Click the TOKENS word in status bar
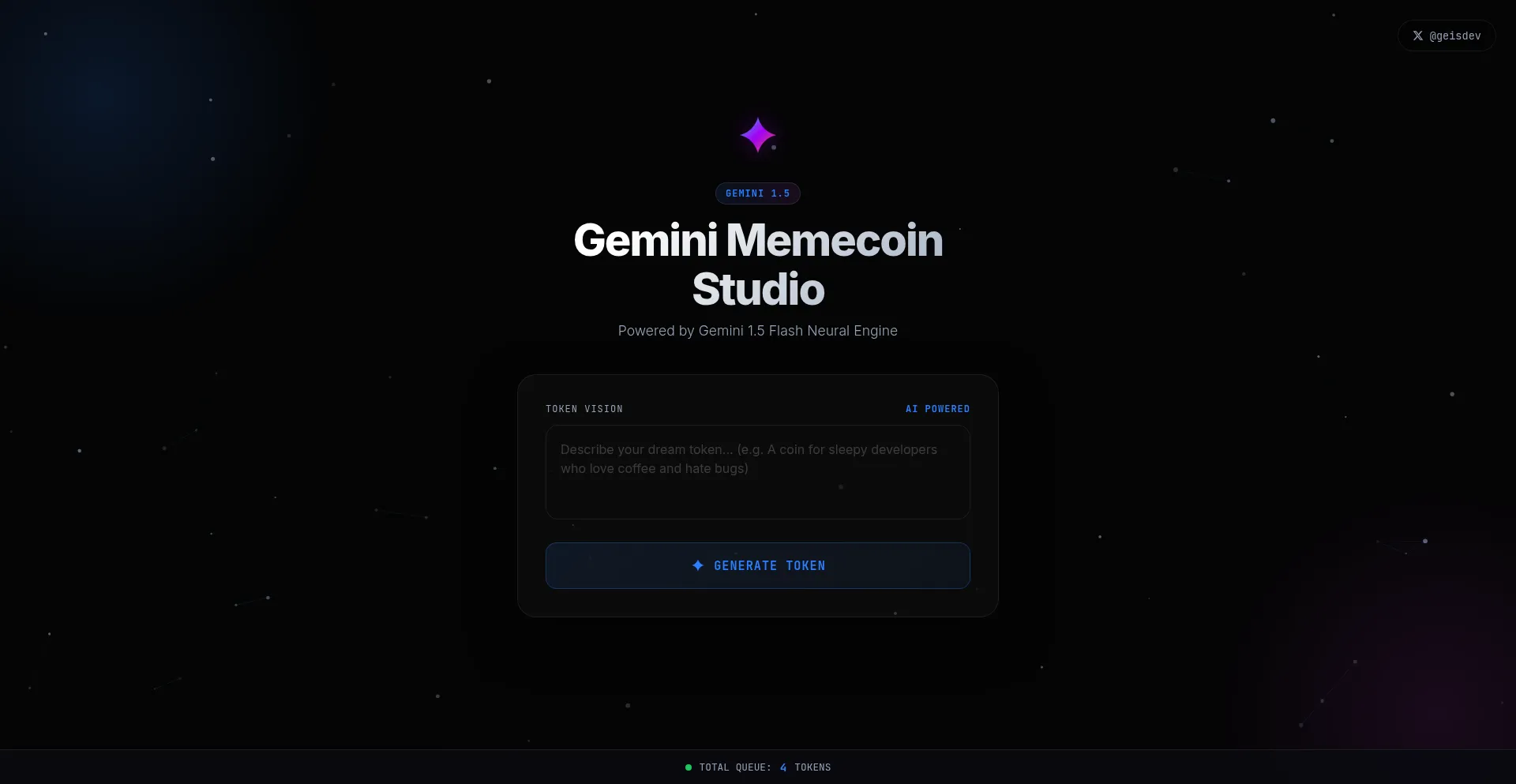The width and height of the screenshot is (1516, 784). click(x=812, y=767)
